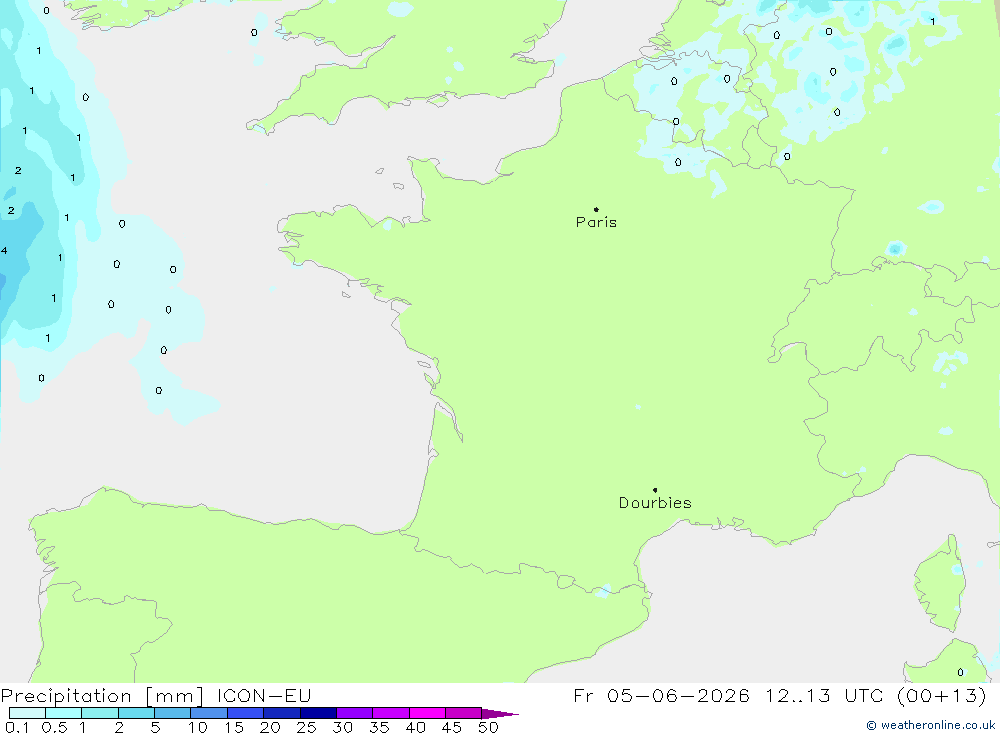The image size is (1000, 733).
Task: Click the legend value "15"
Action: coord(234,727)
